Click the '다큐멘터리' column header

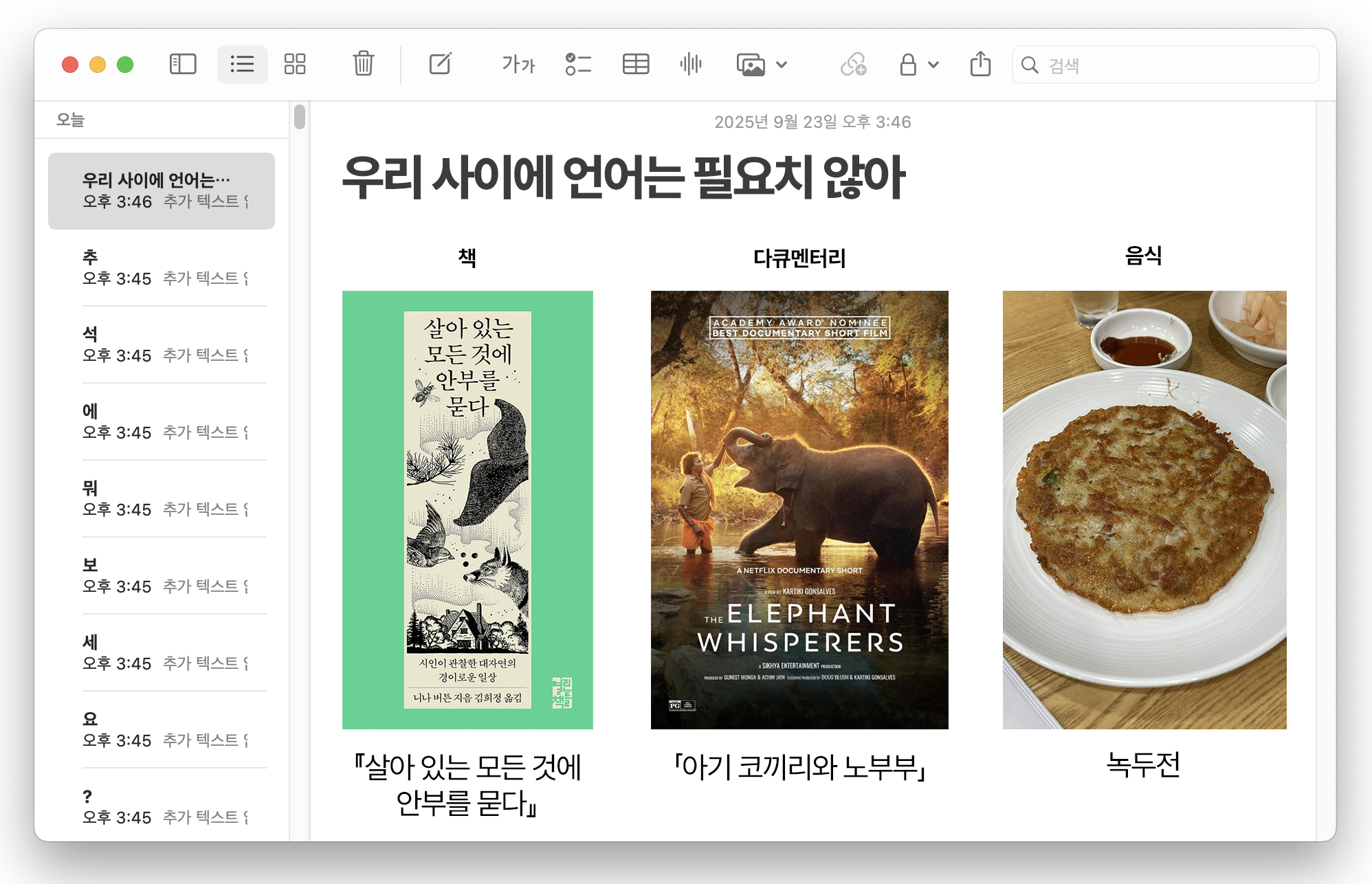coord(799,258)
